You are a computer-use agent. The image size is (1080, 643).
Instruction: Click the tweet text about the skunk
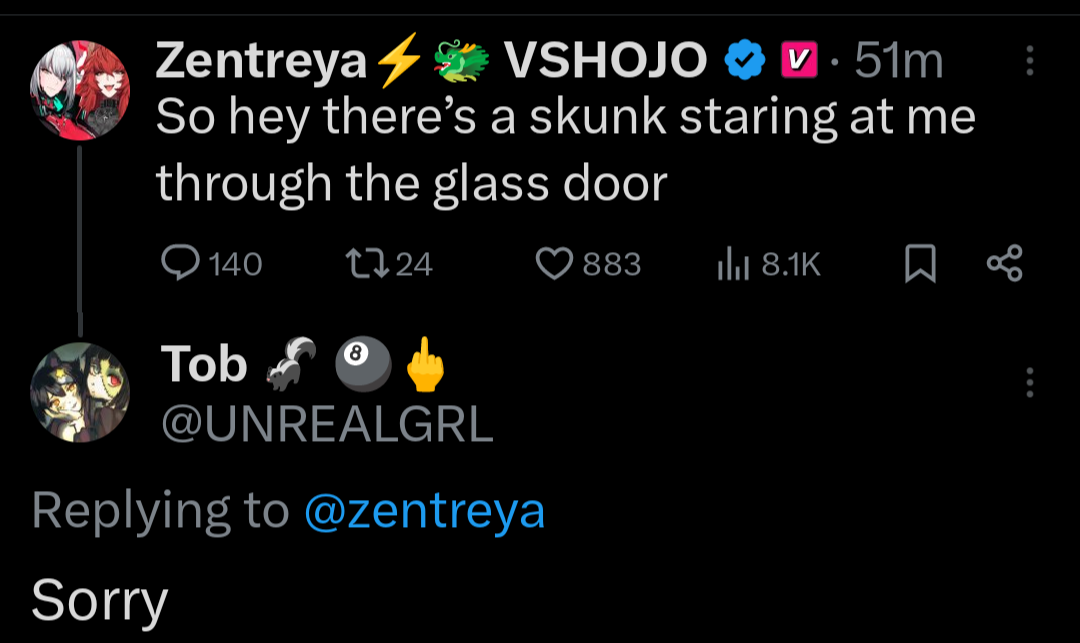[565, 150]
